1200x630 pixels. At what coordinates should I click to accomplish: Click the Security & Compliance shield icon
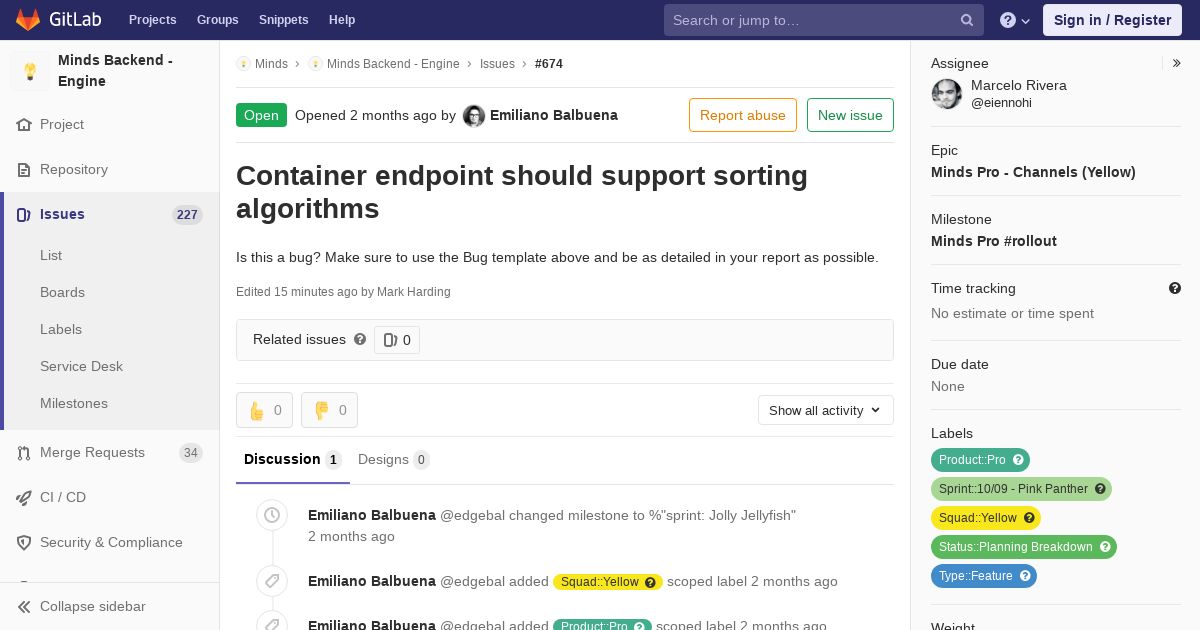(x=24, y=543)
